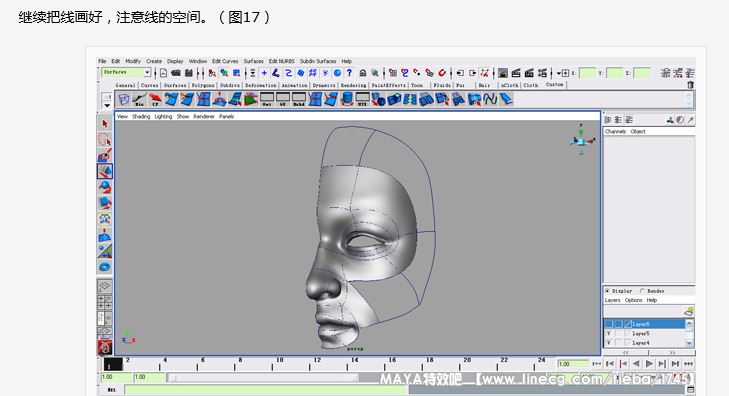Collapse the status line section before file icons
The width and height of the screenshot is (729, 396).
click(155, 73)
